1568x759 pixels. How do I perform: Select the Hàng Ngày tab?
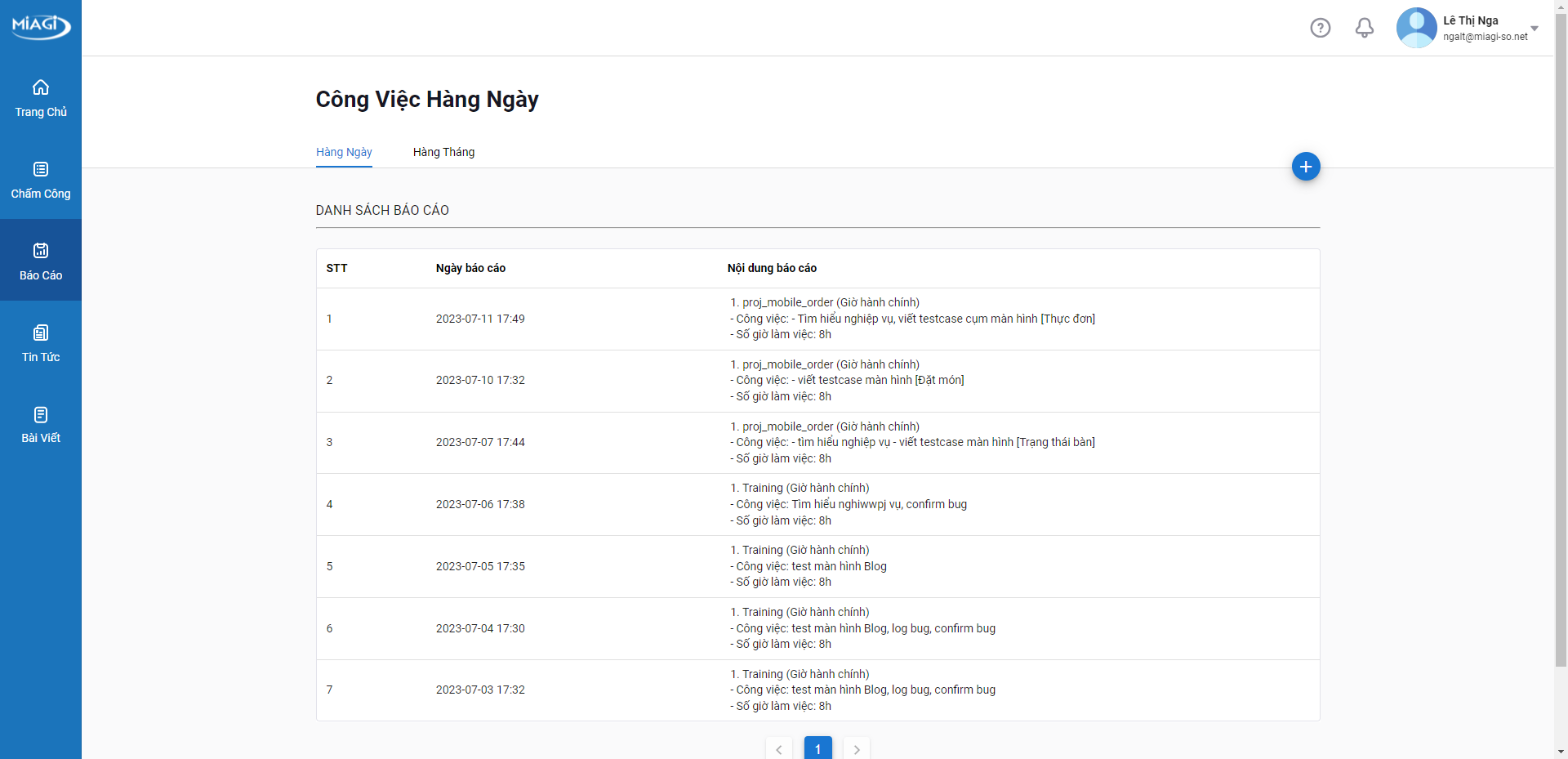coord(344,152)
